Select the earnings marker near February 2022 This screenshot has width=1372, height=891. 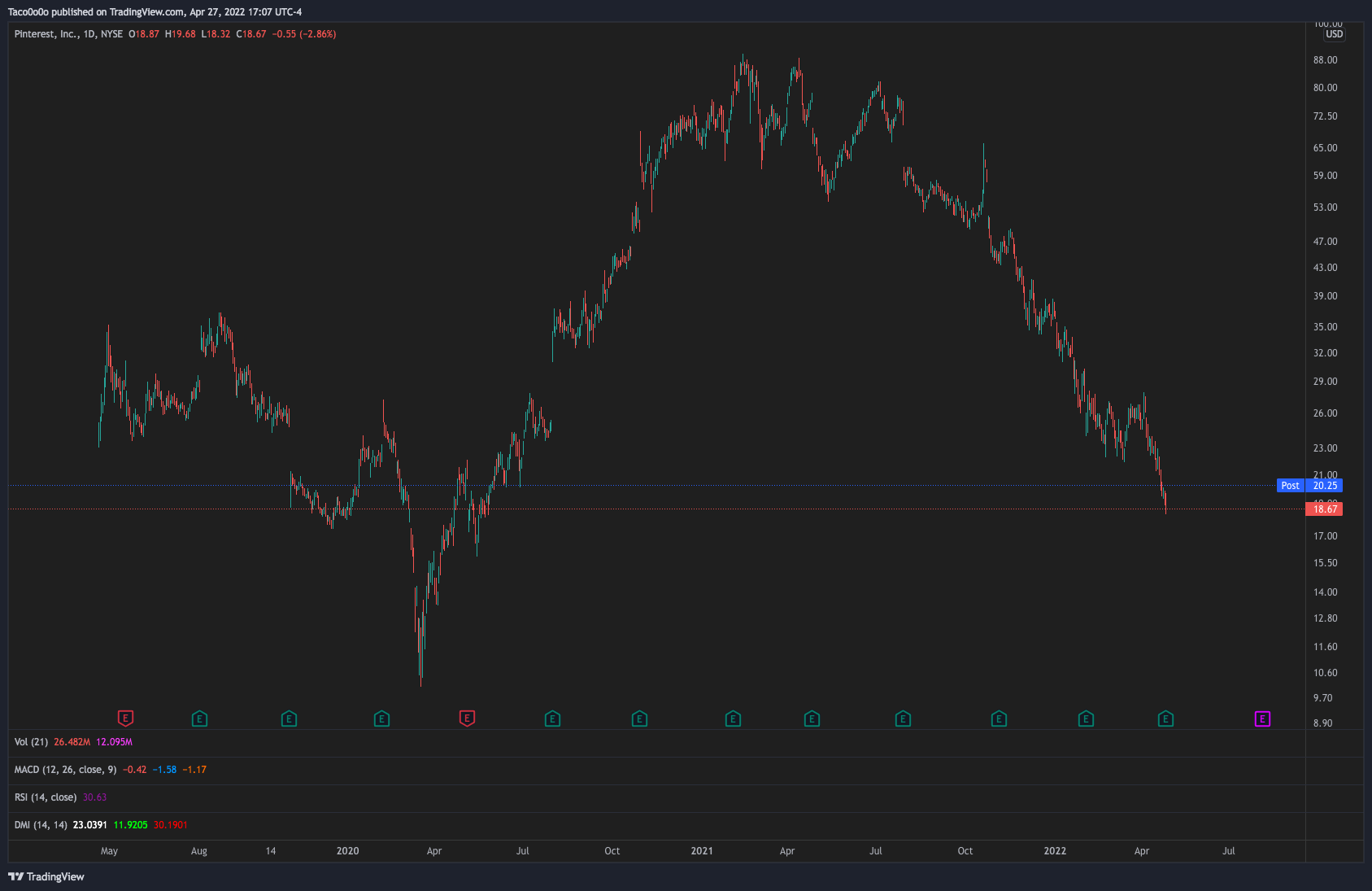point(1086,718)
